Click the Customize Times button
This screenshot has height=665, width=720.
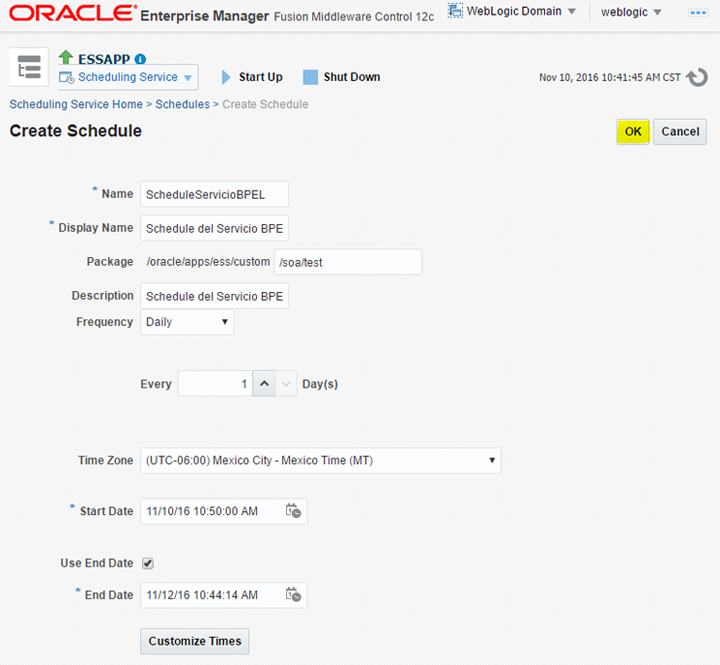tap(195, 641)
